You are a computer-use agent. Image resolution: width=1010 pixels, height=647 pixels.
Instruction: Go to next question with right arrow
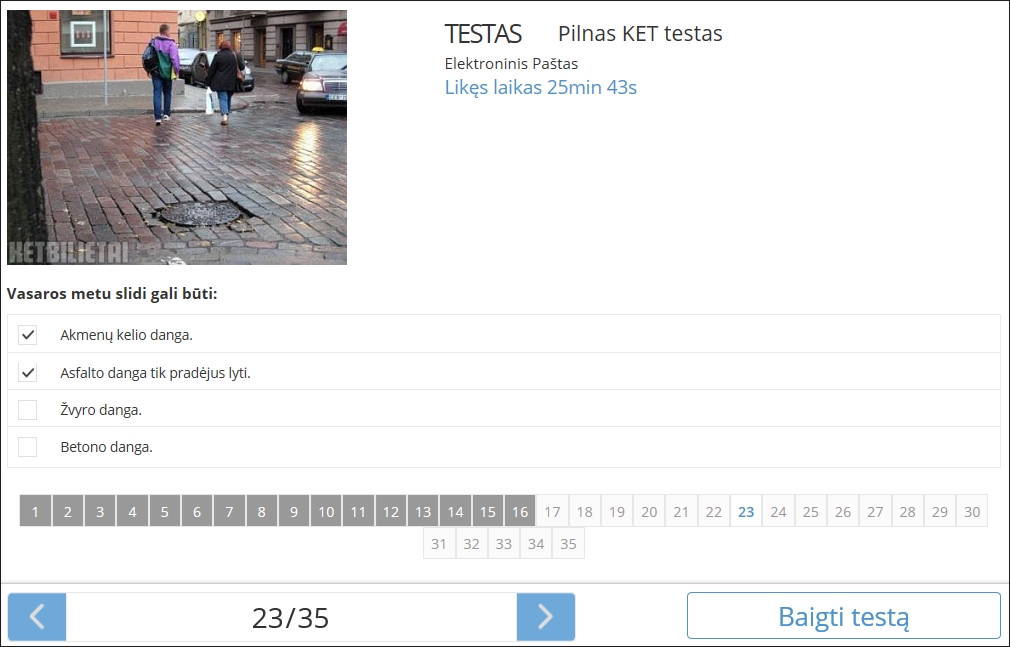(545, 617)
